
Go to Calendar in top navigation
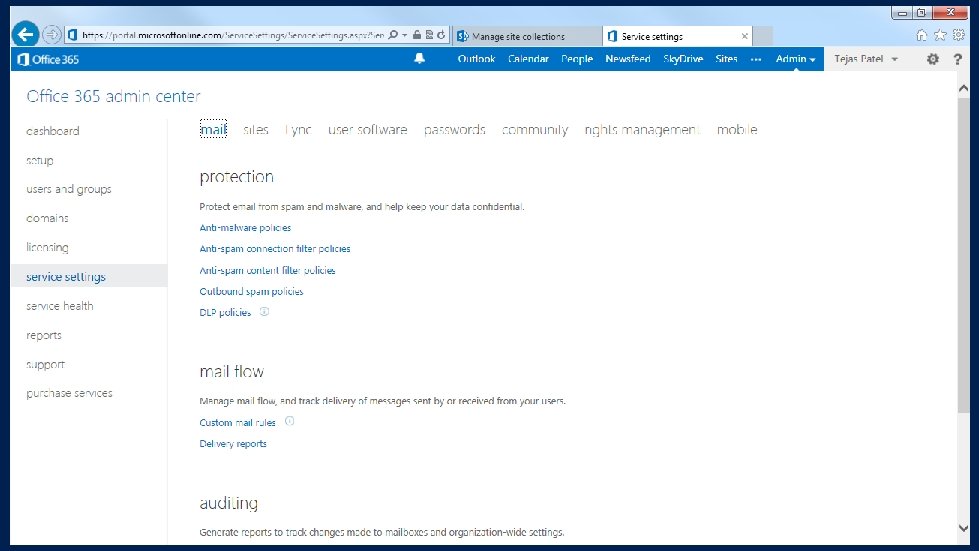[x=528, y=59]
